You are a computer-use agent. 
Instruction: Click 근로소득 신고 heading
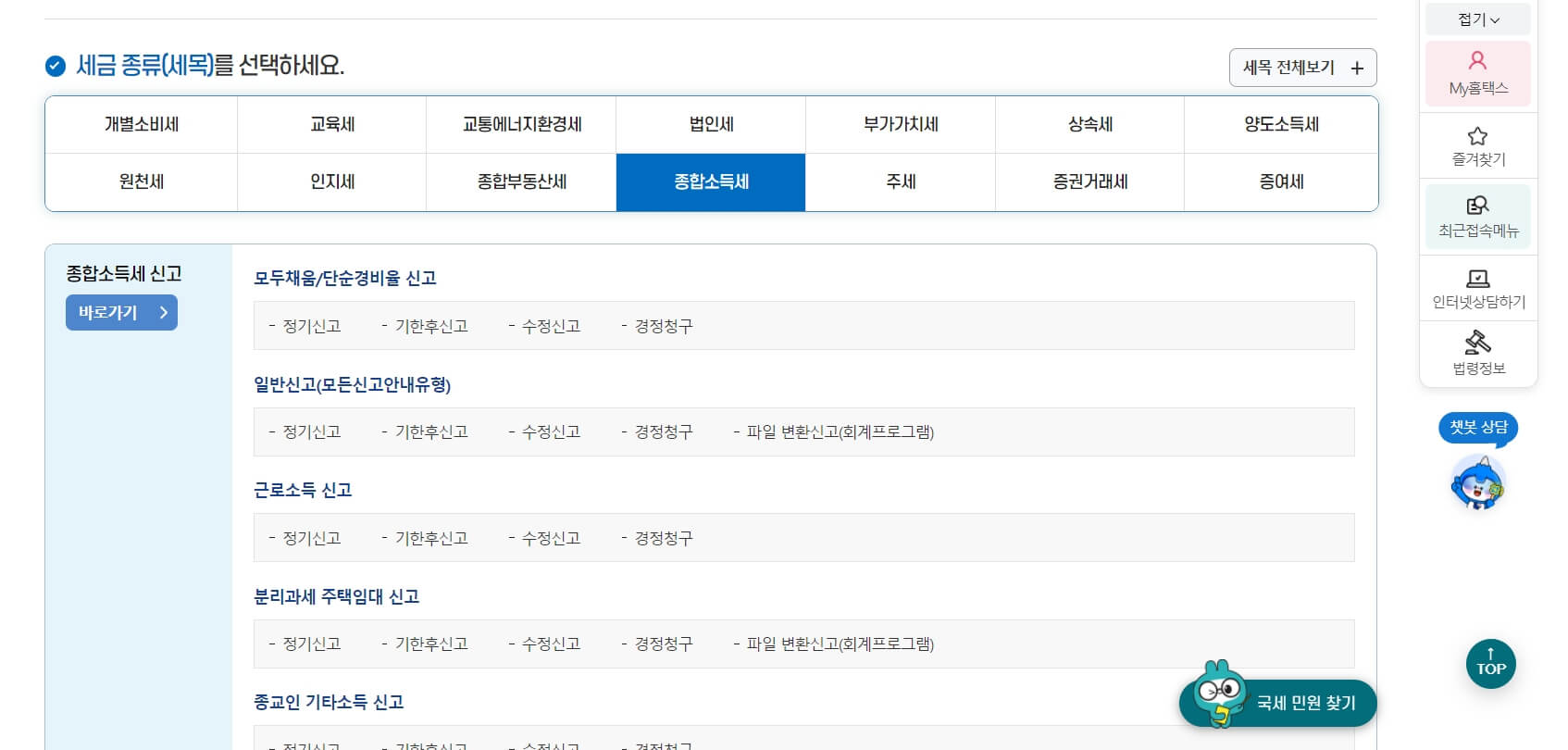click(303, 490)
